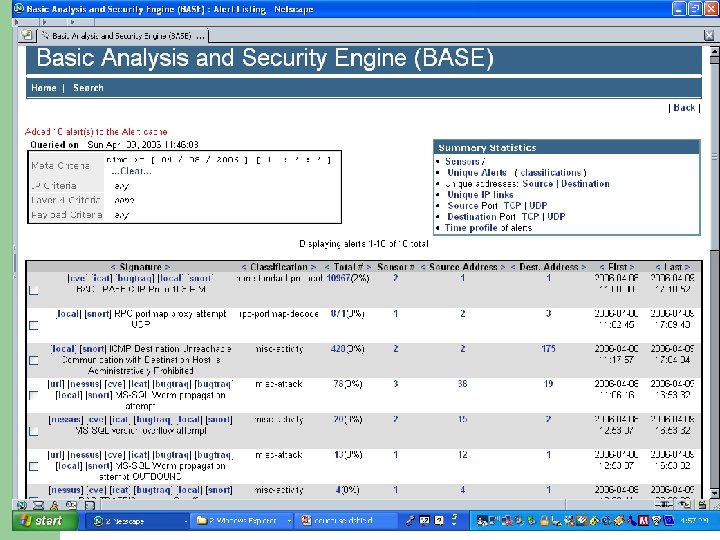
Task: Open Composer from the status bar icon
Action: 90,506
